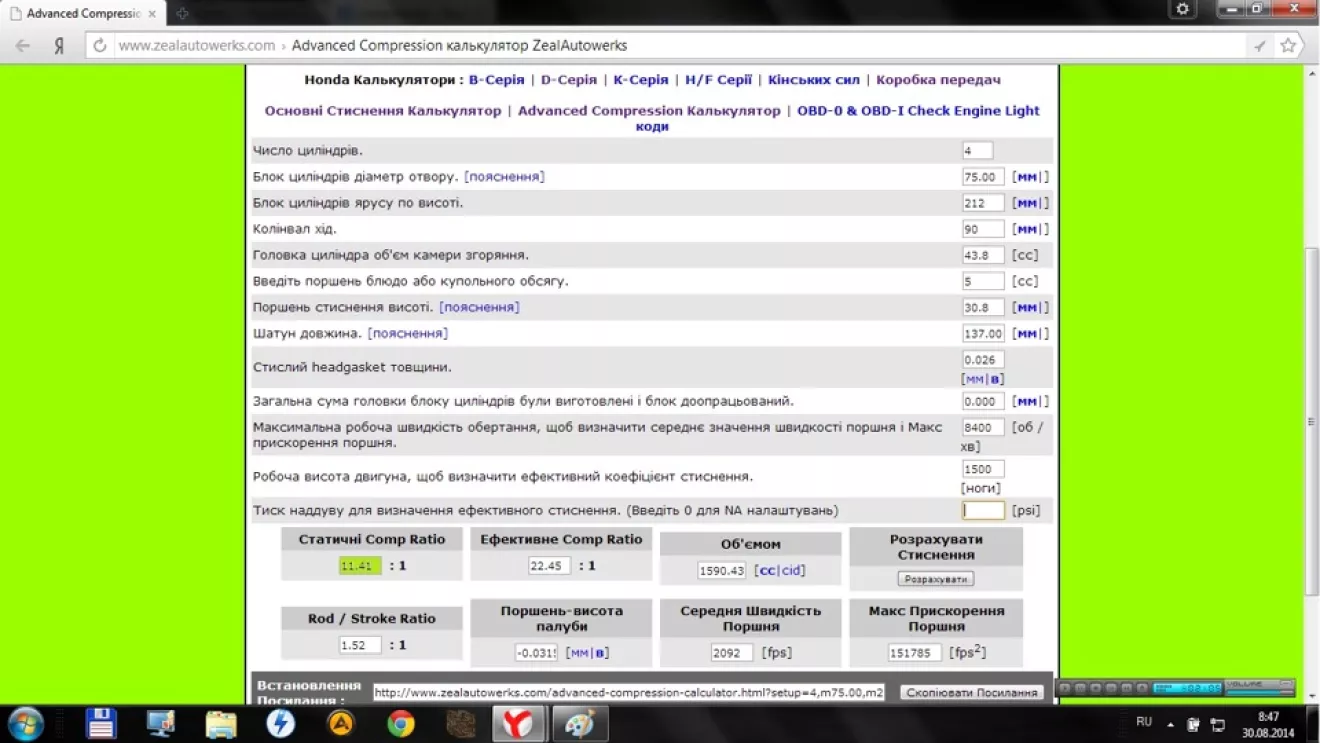This screenshot has width=1320, height=743.
Task: Click the page scrollbar up arrow
Action: [1312, 74]
